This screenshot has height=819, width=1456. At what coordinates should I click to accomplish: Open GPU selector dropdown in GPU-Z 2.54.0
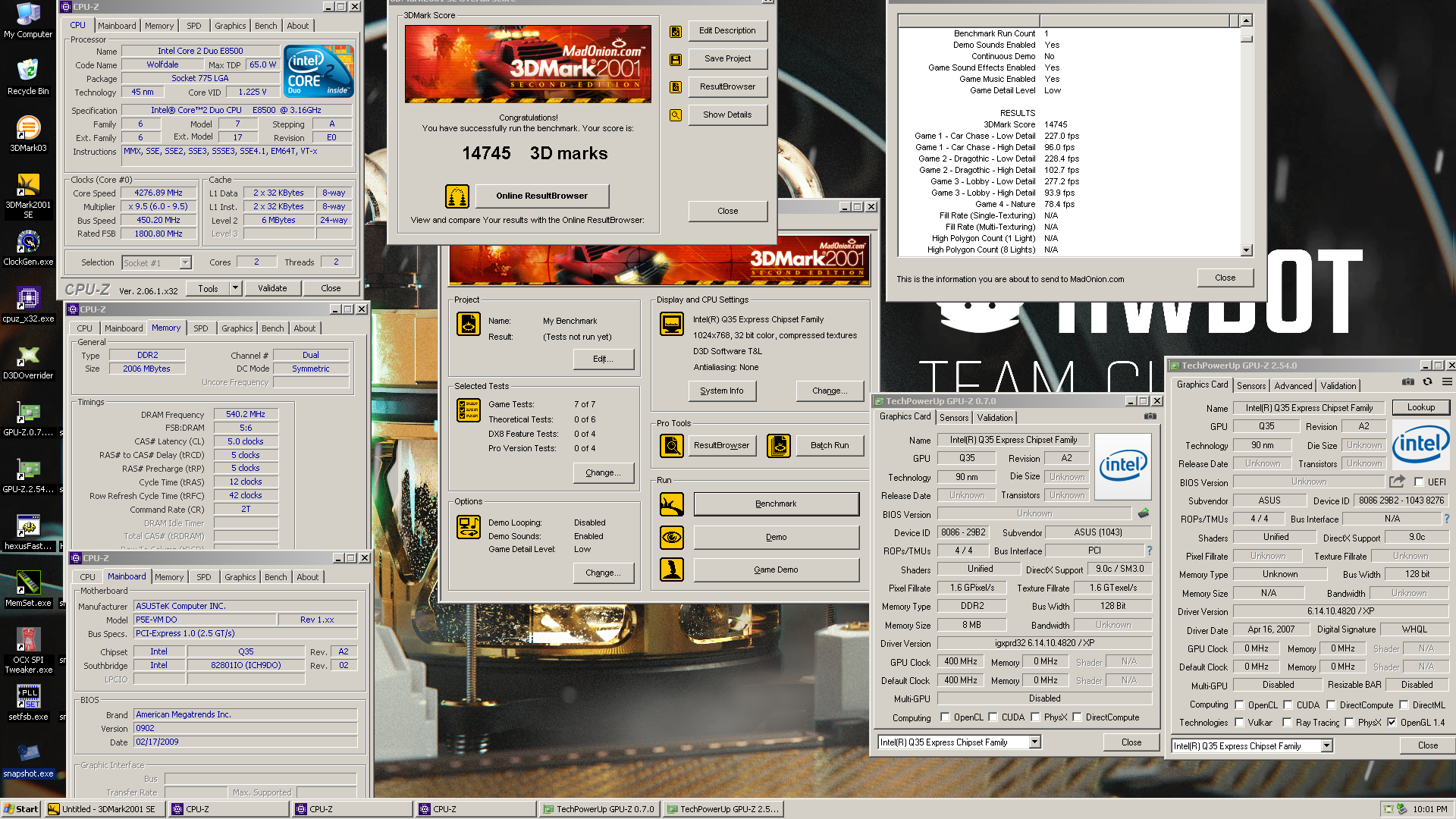point(1327,746)
